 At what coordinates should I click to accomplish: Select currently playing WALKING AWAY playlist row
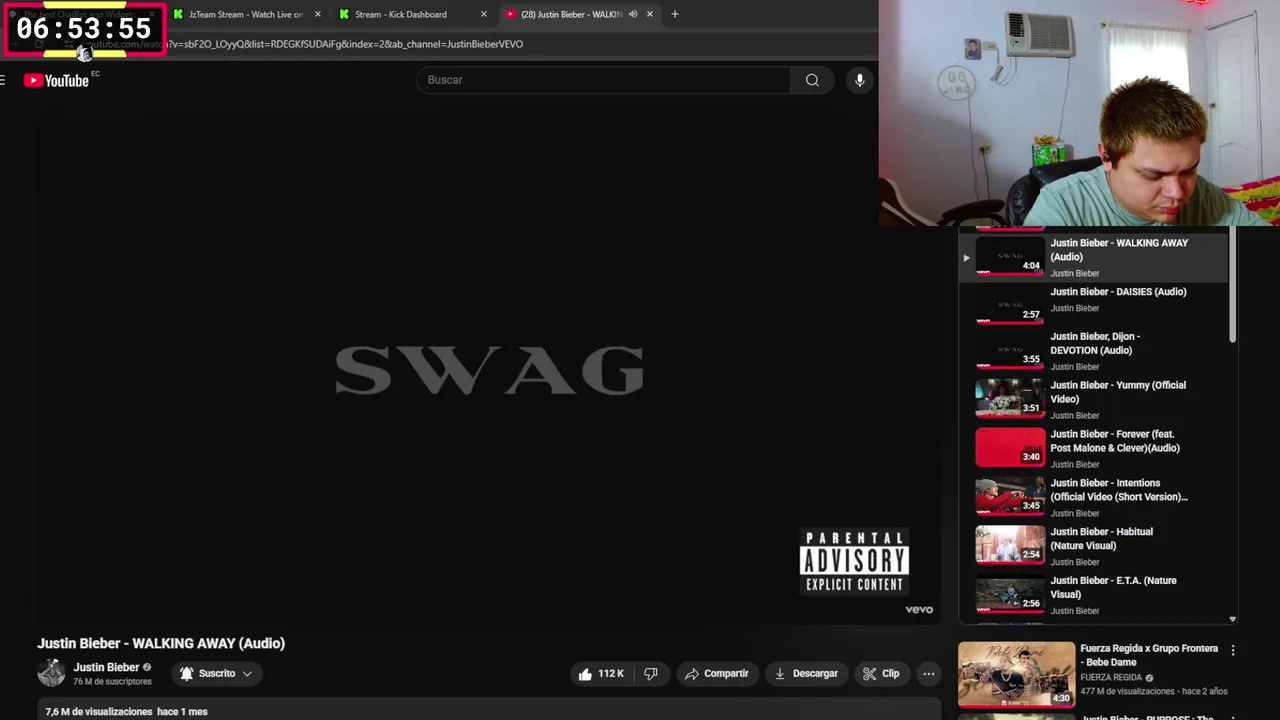tap(1094, 258)
